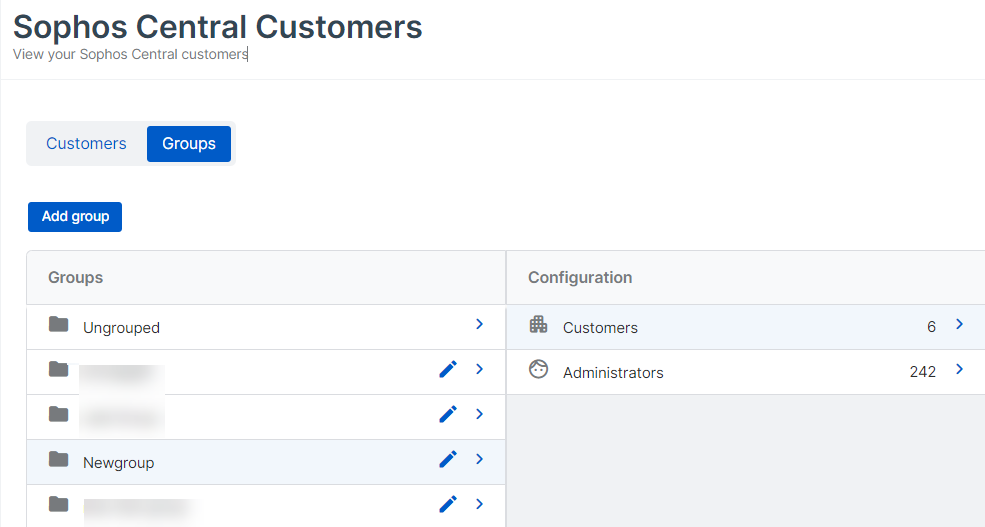
Task: Click the chevron for the group below Newgroup
Action: (x=480, y=504)
